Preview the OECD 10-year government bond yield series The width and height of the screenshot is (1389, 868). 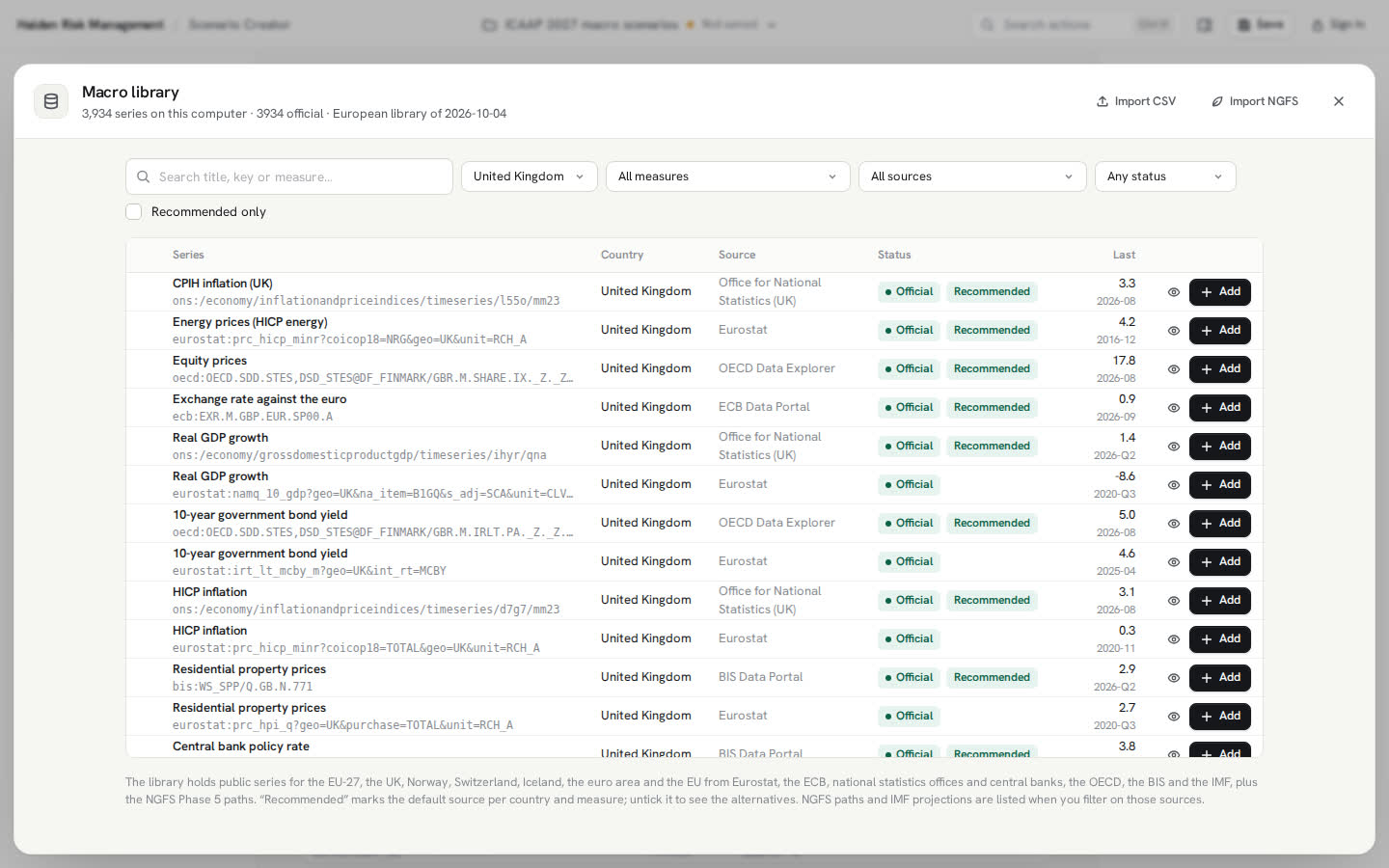click(x=1174, y=524)
